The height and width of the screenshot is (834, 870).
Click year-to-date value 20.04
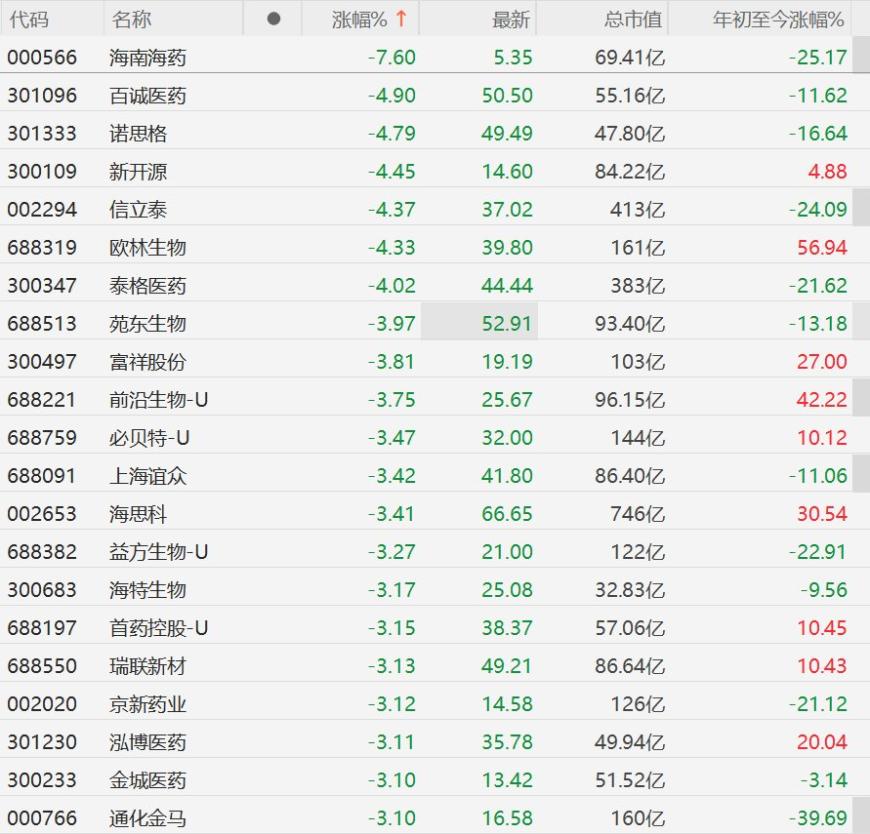point(822,742)
